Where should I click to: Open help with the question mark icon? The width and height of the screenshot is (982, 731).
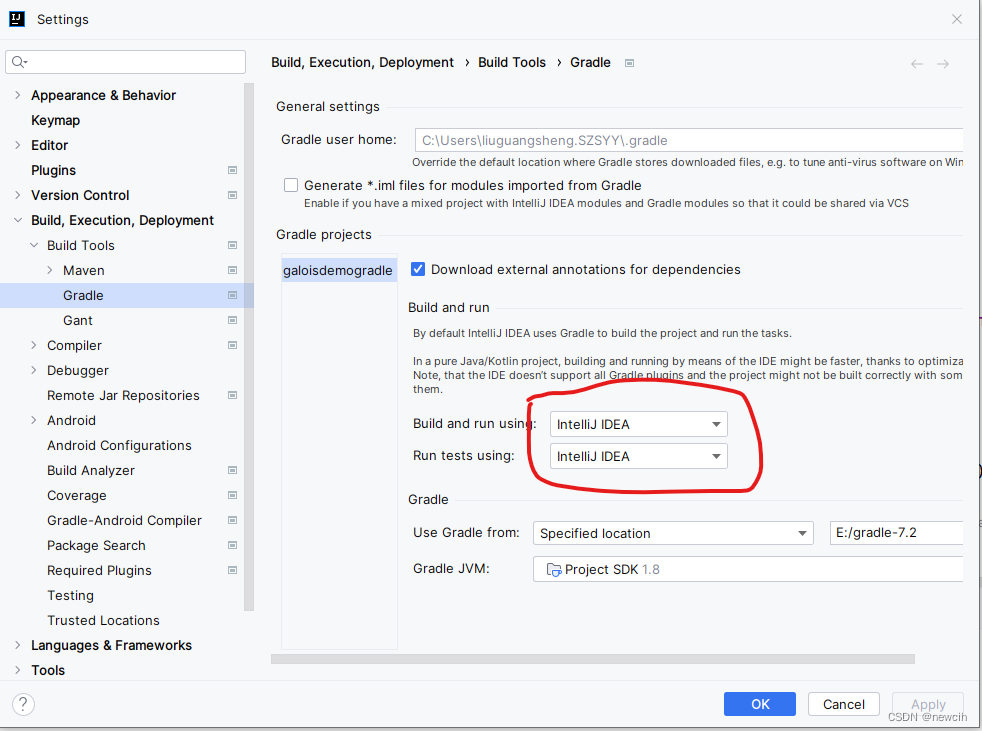coord(23,705)
